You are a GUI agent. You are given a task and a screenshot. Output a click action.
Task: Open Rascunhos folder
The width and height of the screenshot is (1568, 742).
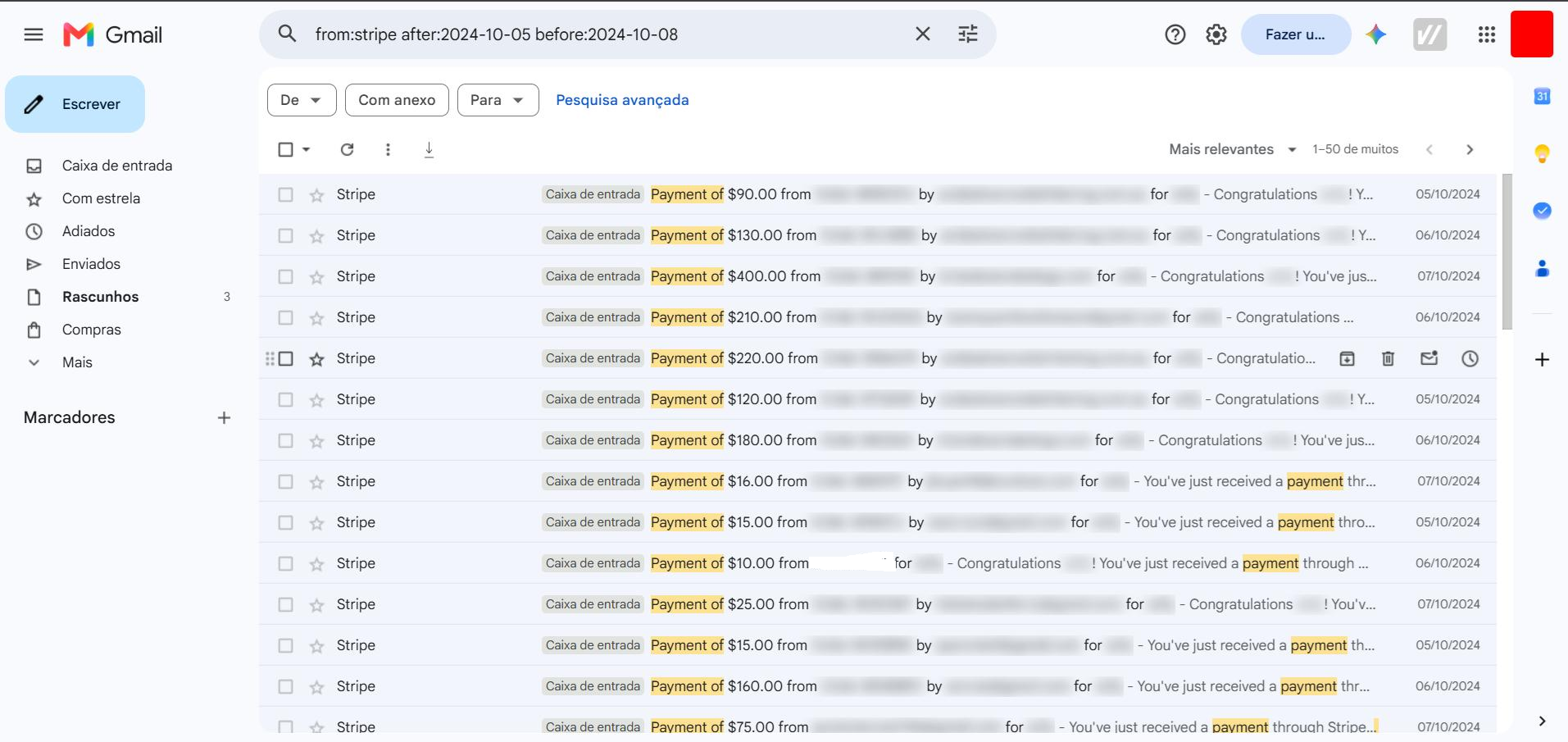tap(100, 297)
